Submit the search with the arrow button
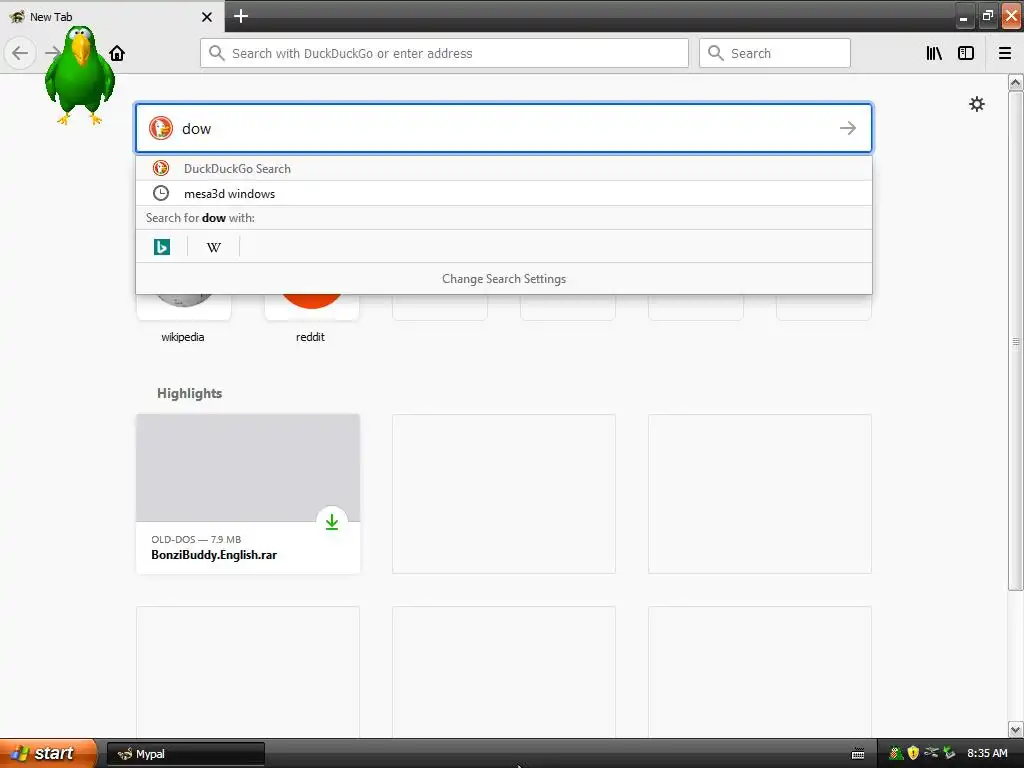Viewport: 1024px width, 768px height. (x=848, y=128)
